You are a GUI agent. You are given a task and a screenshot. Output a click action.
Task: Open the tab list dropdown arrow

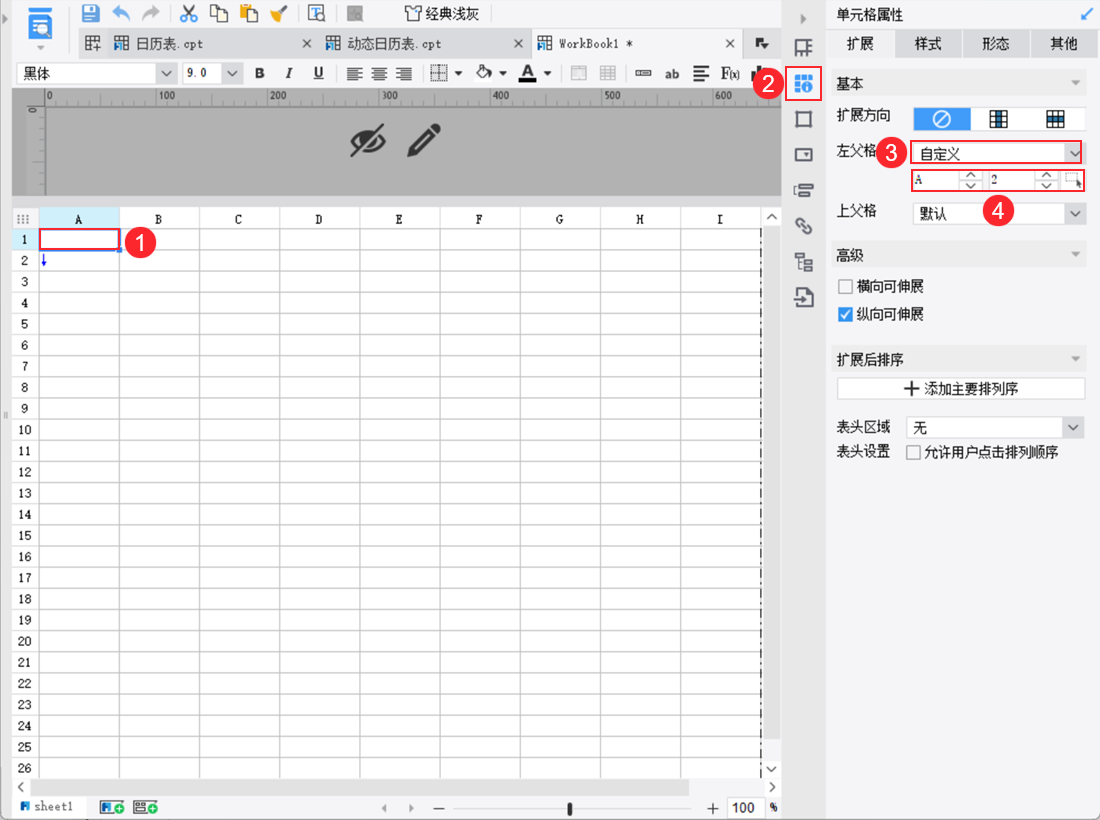point(762,43)
